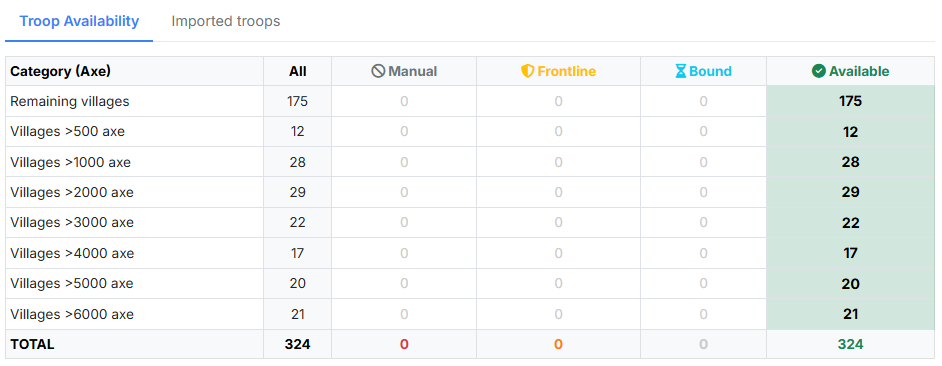This screenshot has height=366, width=942.
Task: Click the gray Bound total 0
Action: pyautogui.click(x=703, y=344)
